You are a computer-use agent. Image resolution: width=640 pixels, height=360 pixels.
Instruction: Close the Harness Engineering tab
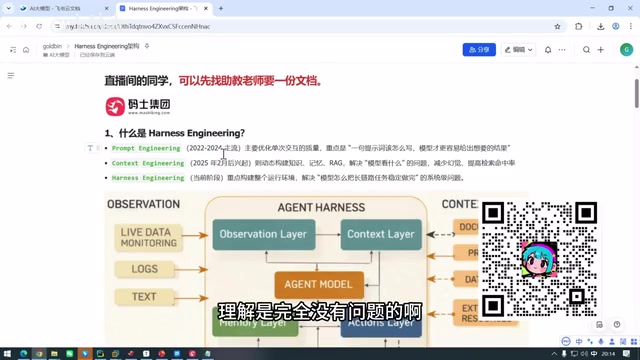tap(206, 8)
